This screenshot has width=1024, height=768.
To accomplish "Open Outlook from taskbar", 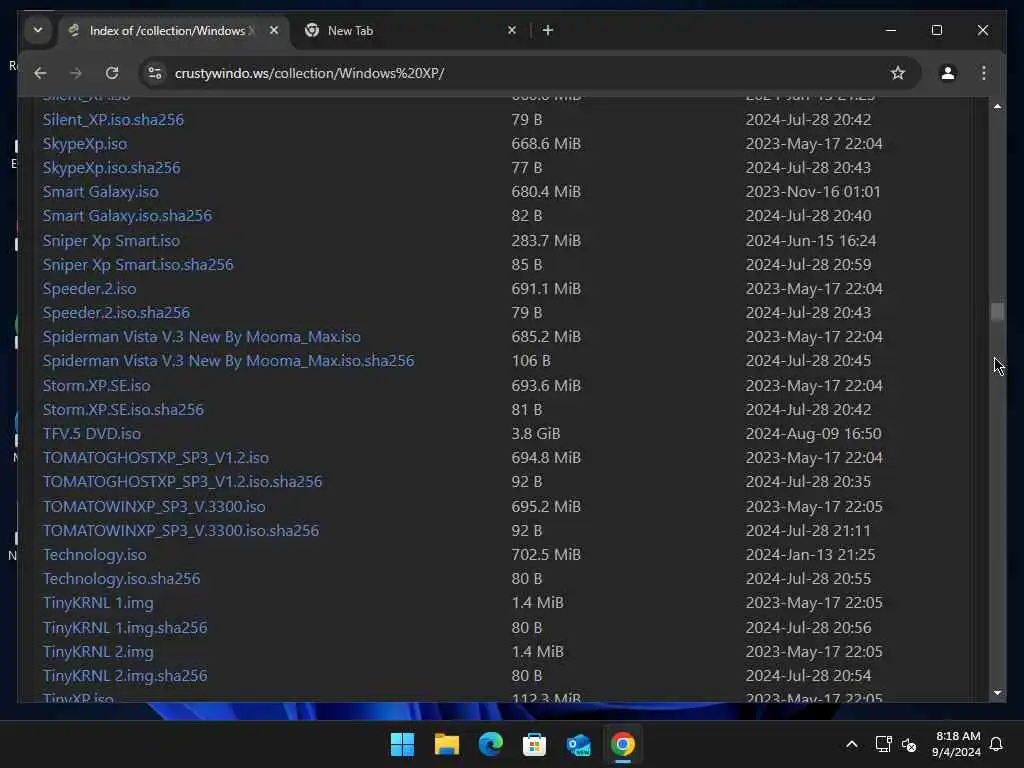I will (579, 744).
